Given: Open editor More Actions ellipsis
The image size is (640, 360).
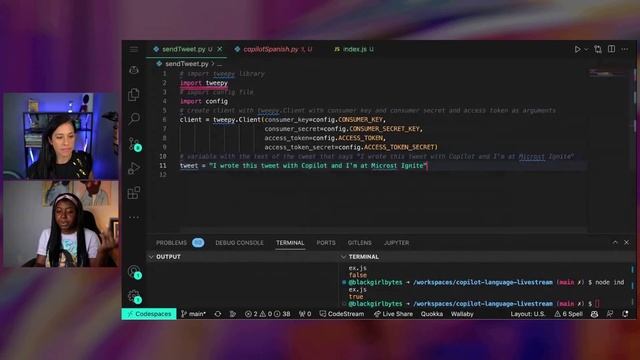Looking at the screenshot, I should [625, 49].
